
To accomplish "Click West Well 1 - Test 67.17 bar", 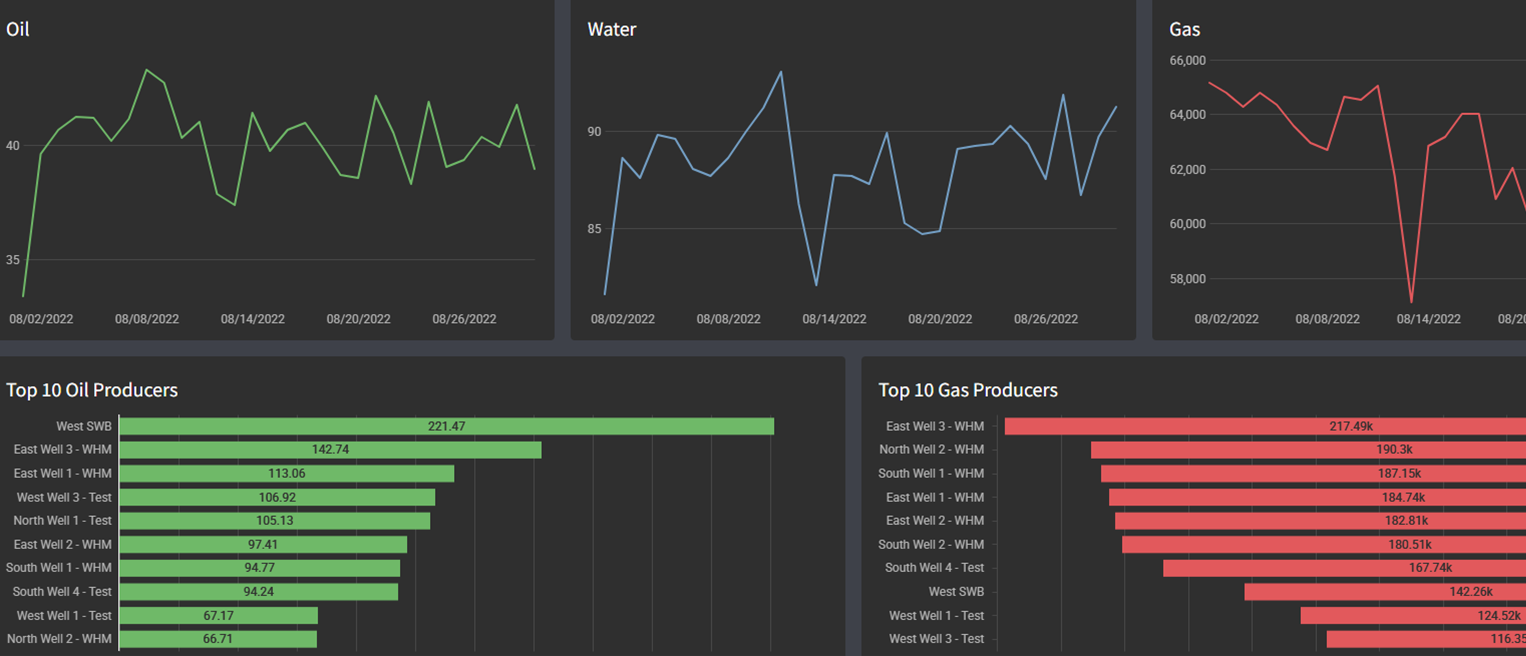I will [x=218, y=616].
